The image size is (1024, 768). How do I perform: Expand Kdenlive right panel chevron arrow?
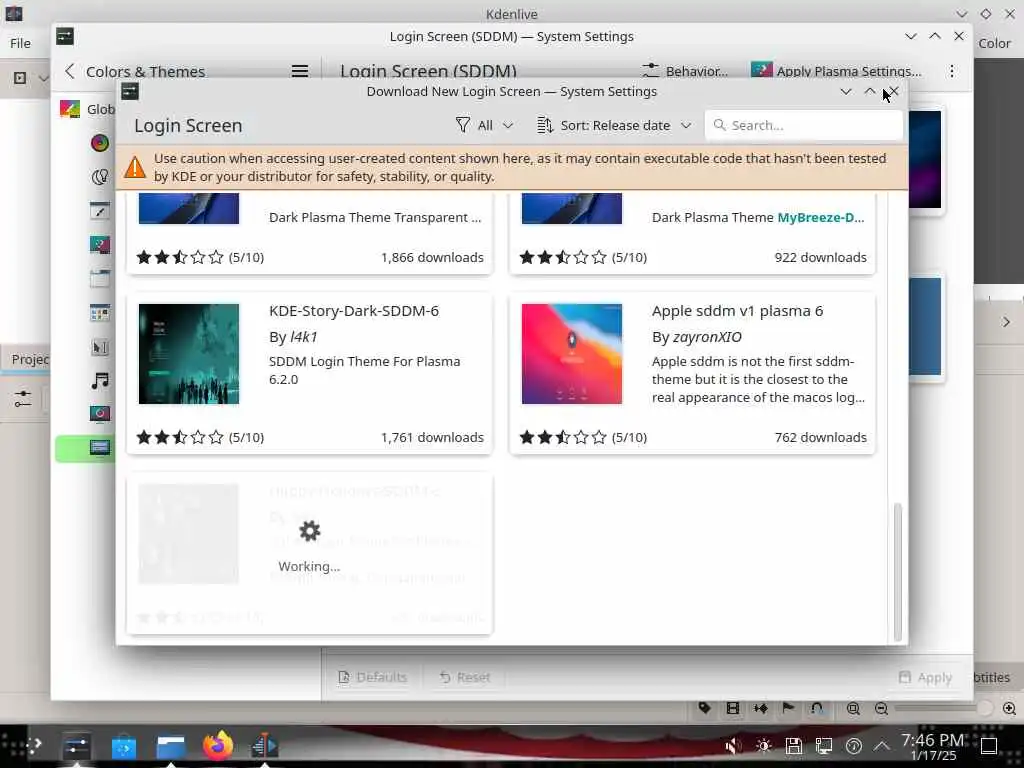[x=1006, y=322]
